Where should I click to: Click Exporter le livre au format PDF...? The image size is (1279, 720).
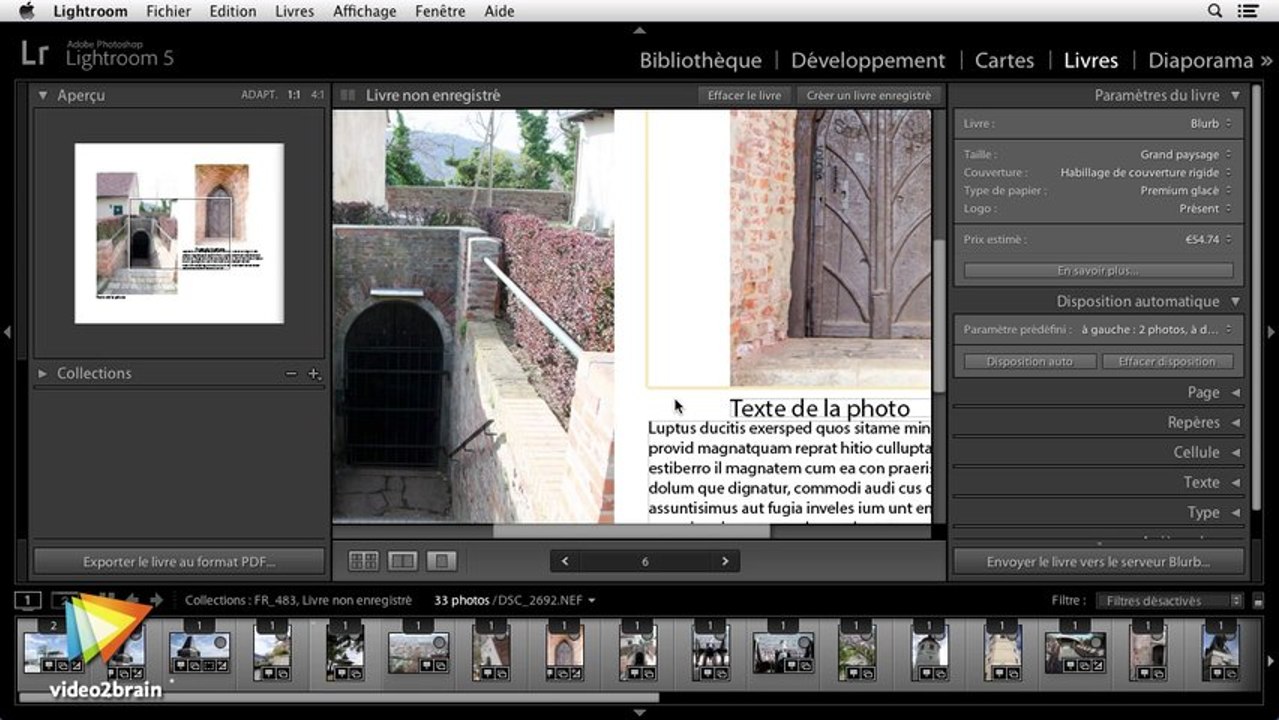pos(179,561)
